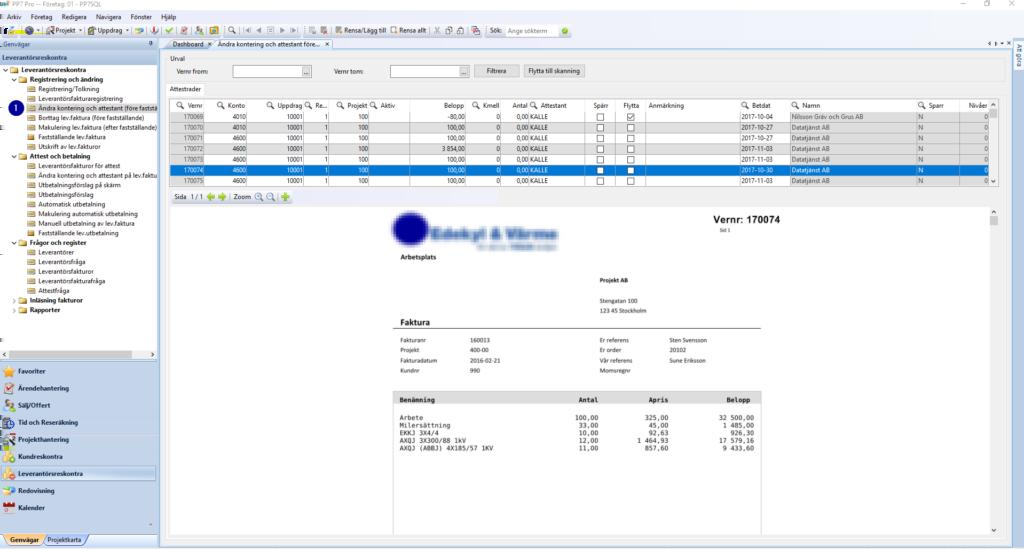Open the Arkiv menu
The height and width of the screenshot is (549, 1024).
14,17
